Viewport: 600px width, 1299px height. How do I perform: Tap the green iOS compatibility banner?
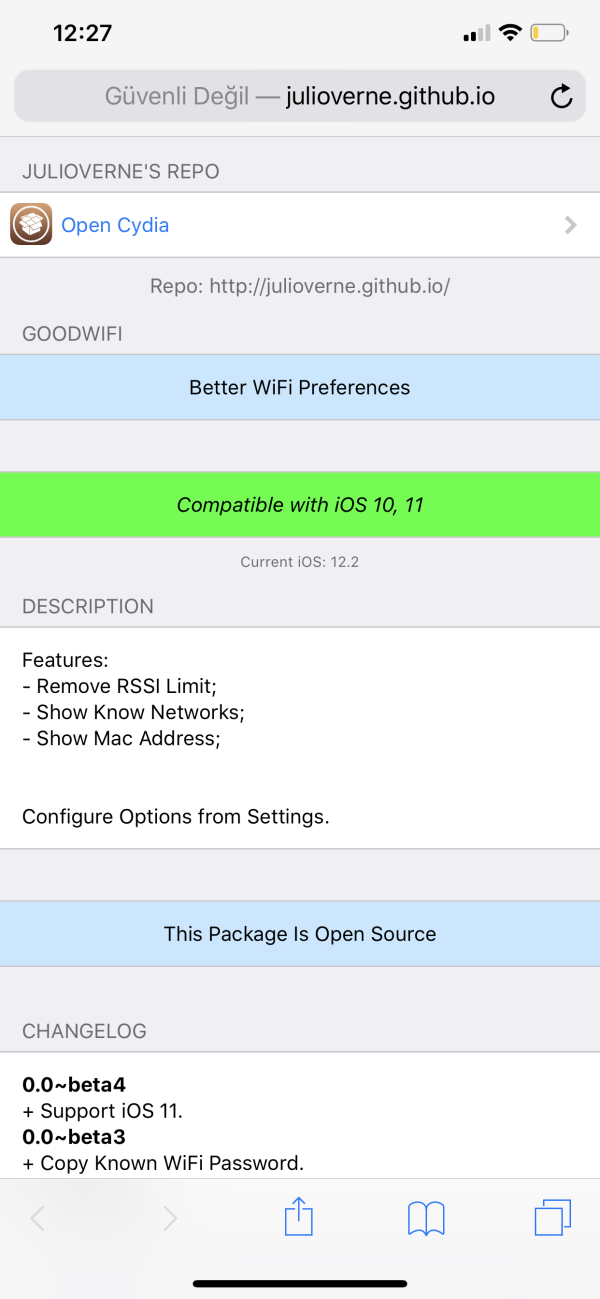click(x=300, y=505)
